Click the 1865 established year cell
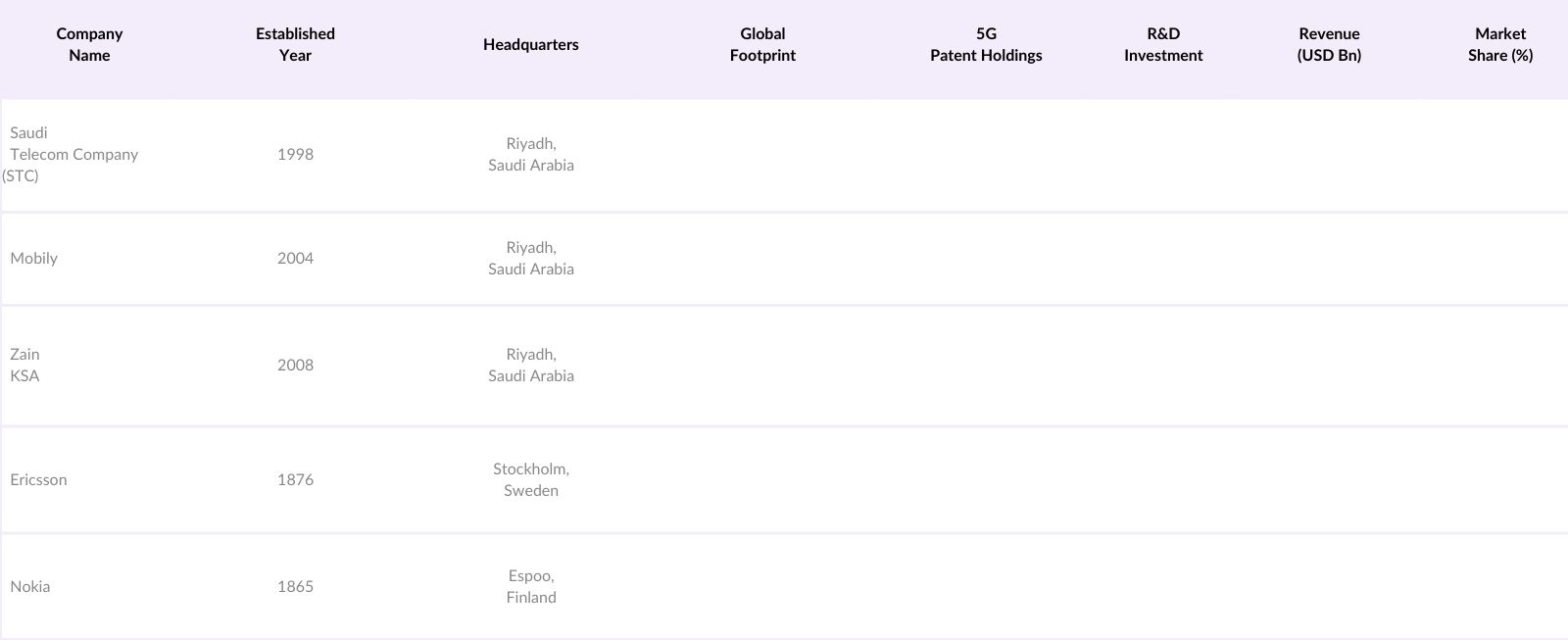The width and height of the screenshot is (1568, 640). [x=295, y=587]
